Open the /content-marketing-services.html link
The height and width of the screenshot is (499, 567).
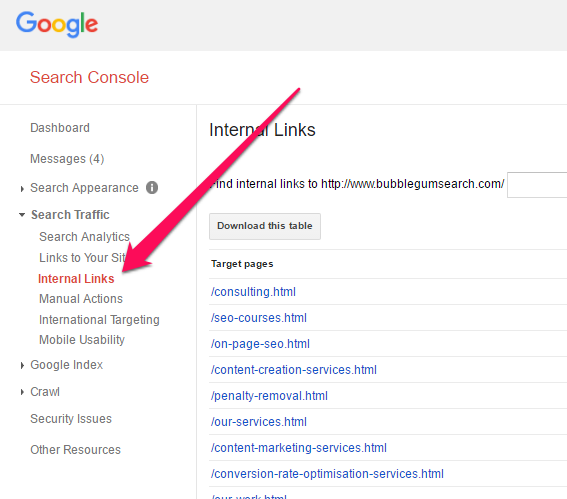[299, 448]
